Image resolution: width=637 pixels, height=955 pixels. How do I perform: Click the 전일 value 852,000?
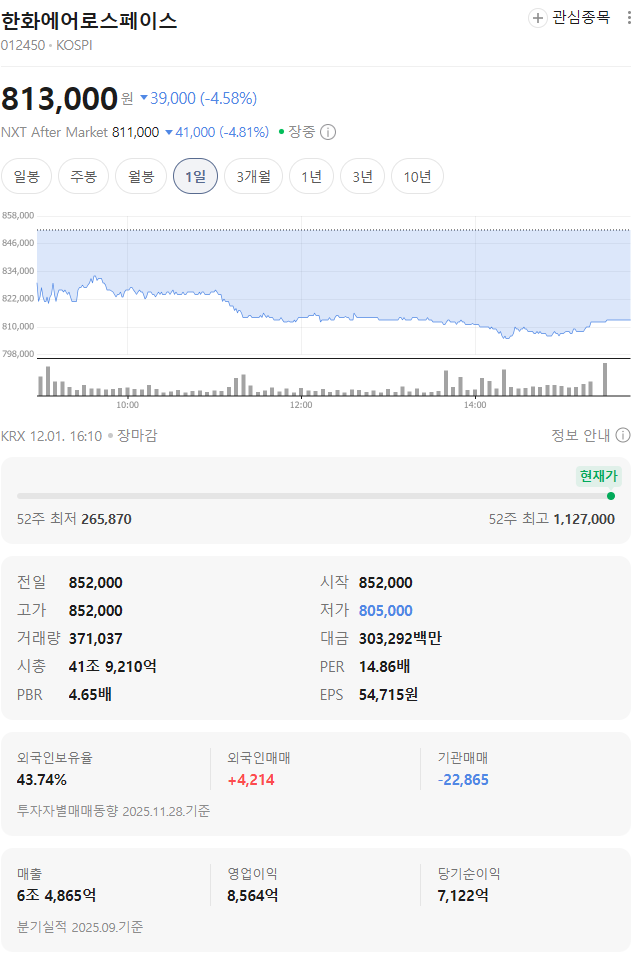(96, 583)
